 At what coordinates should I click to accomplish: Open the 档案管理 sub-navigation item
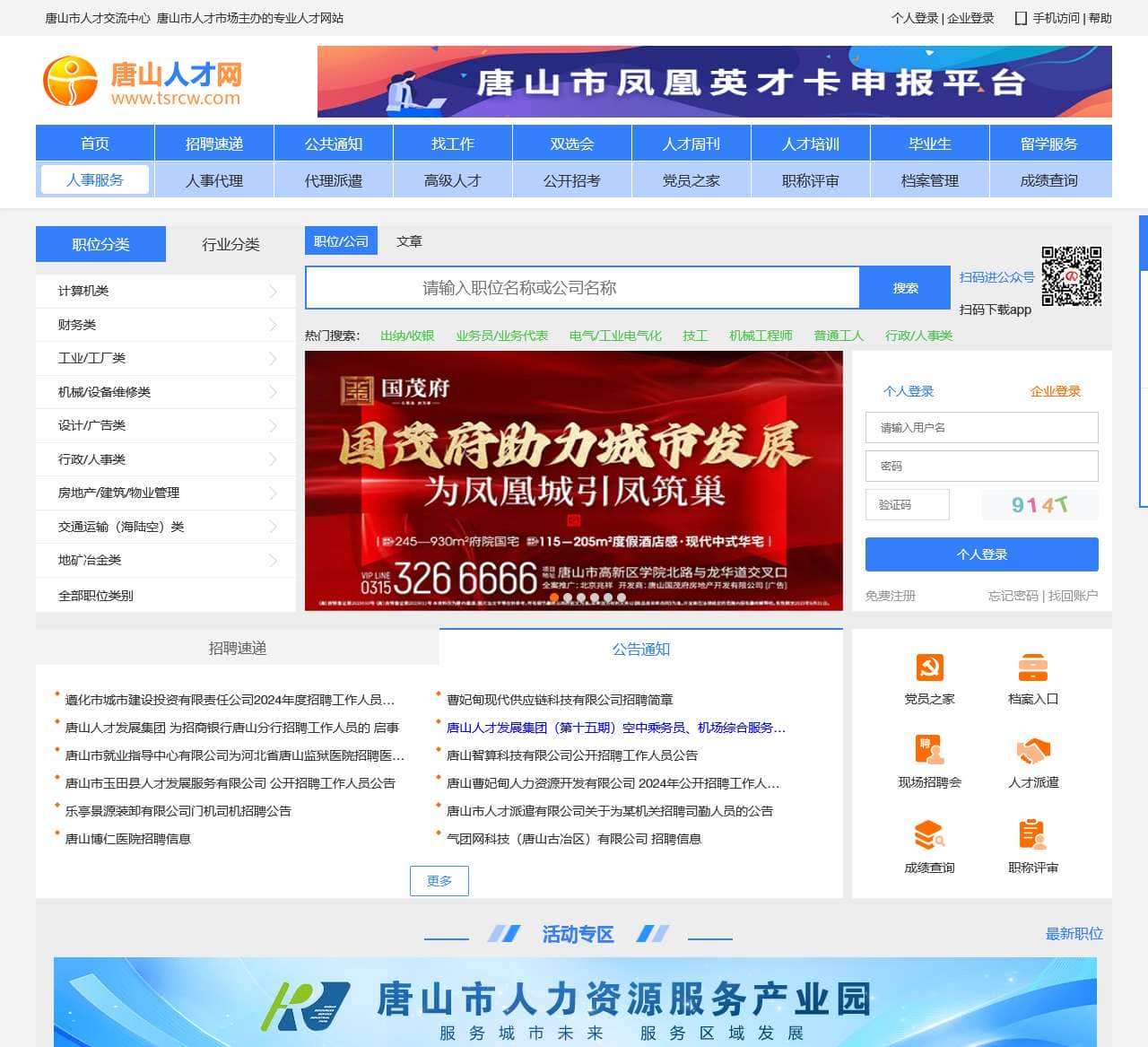(x=930, y=180)
